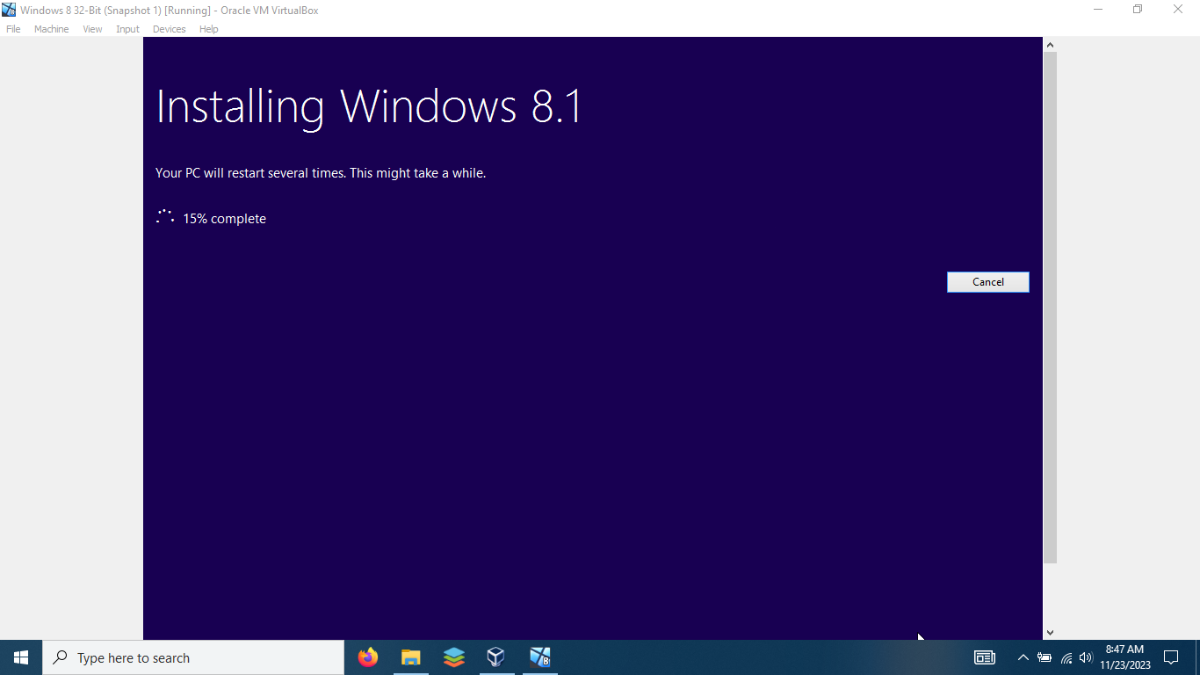Click the spinning progress indicator
This screenshot has height=675, width=1200.
[x=165, y=217]
